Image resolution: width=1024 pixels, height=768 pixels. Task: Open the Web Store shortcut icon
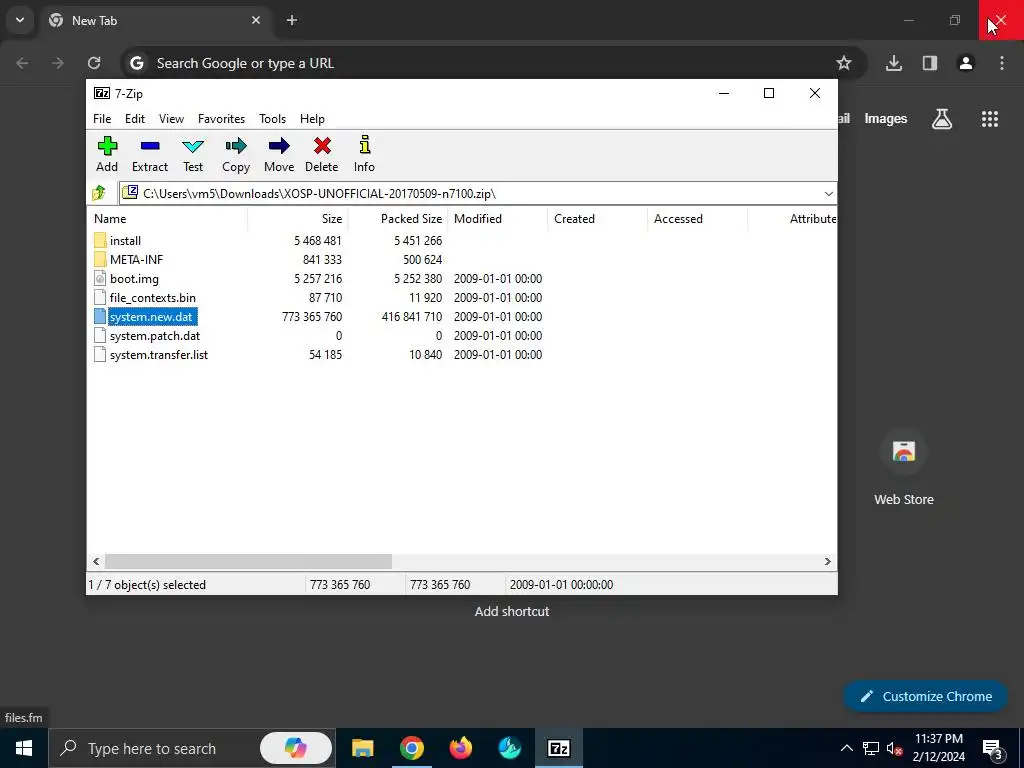[904, 451]
